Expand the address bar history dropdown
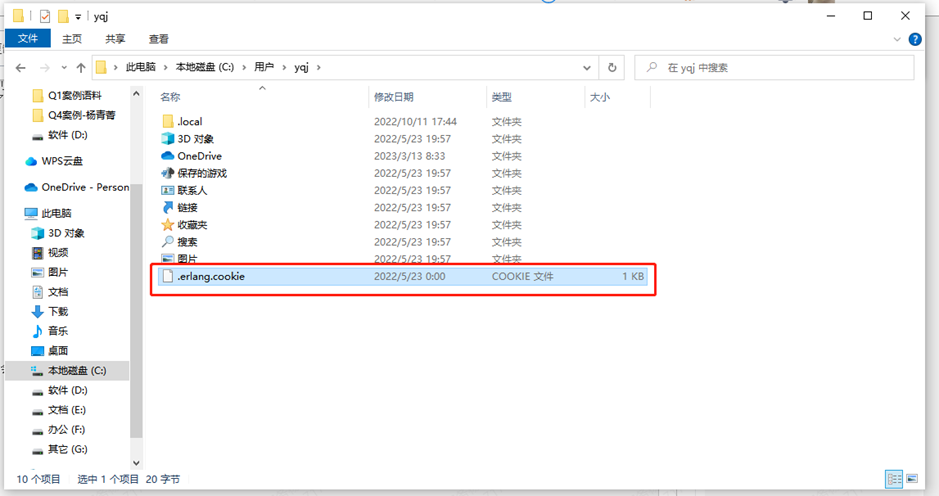The width and height of the screenshot is (939, 496). point(587,68)
